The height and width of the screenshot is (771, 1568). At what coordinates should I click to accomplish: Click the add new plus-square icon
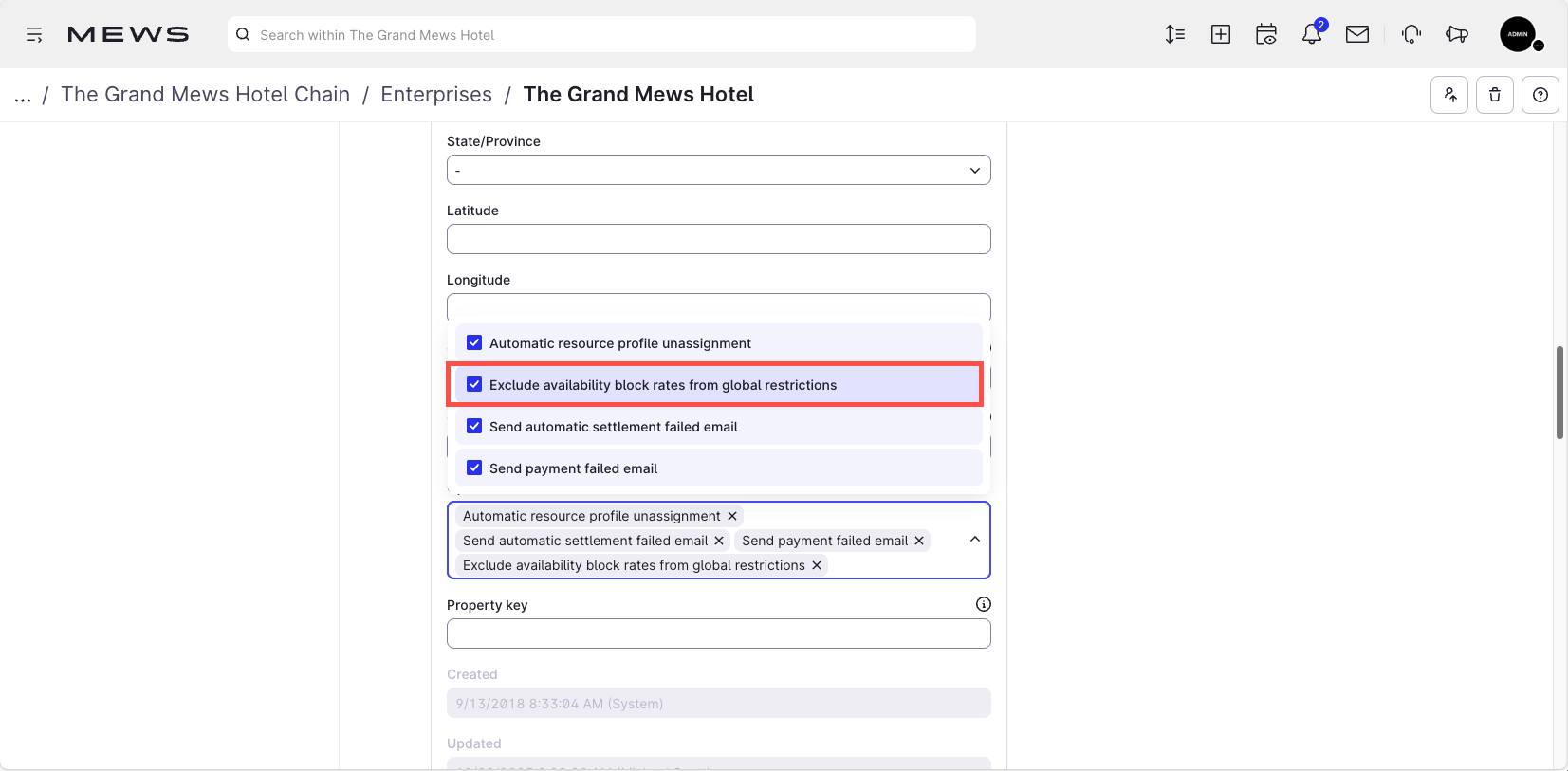(1221, 35)
